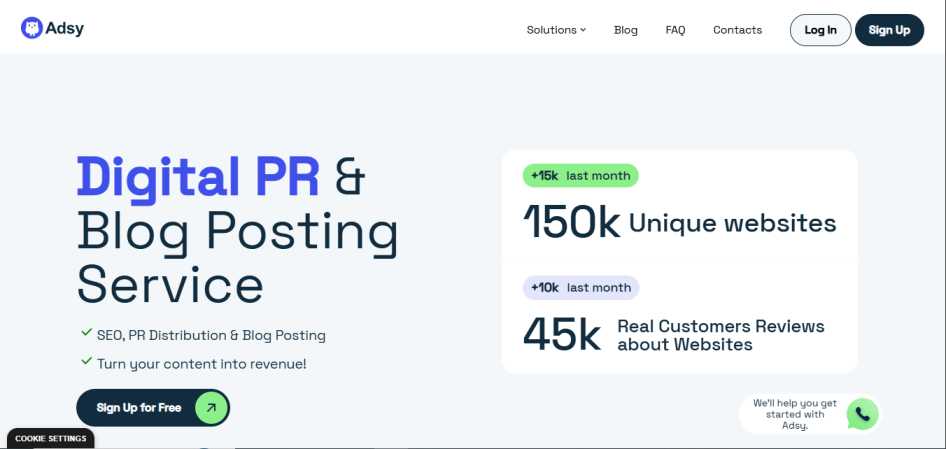The image size is (946, 449).
Task: Click the Sign Up button in the header
Action: tap(888, 30)
